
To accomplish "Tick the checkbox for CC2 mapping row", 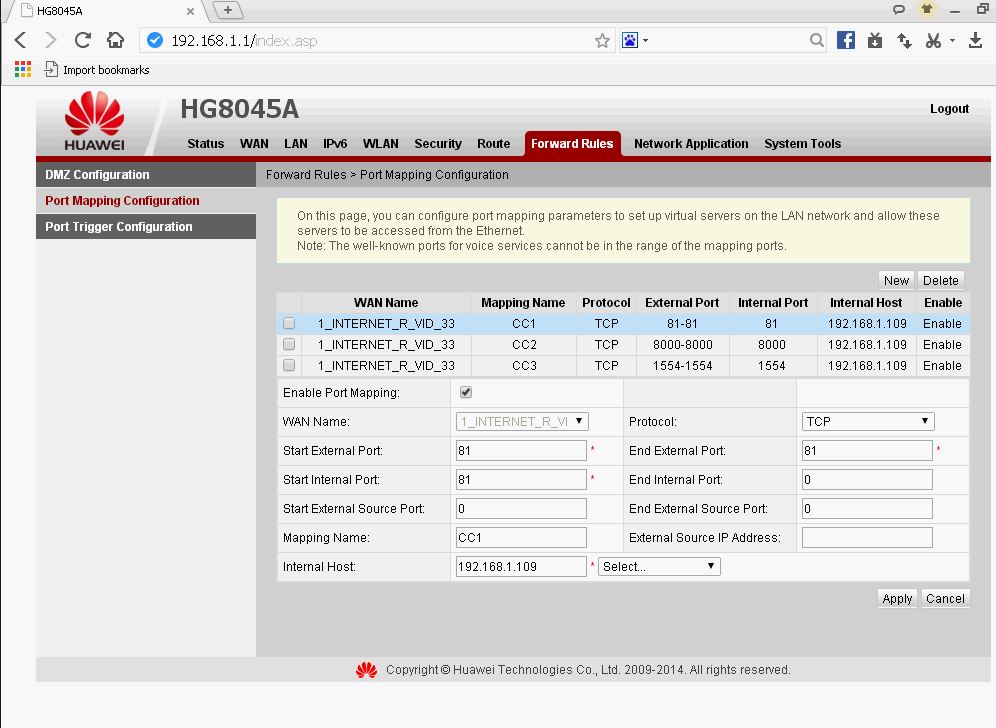I will tap(289, 344).
